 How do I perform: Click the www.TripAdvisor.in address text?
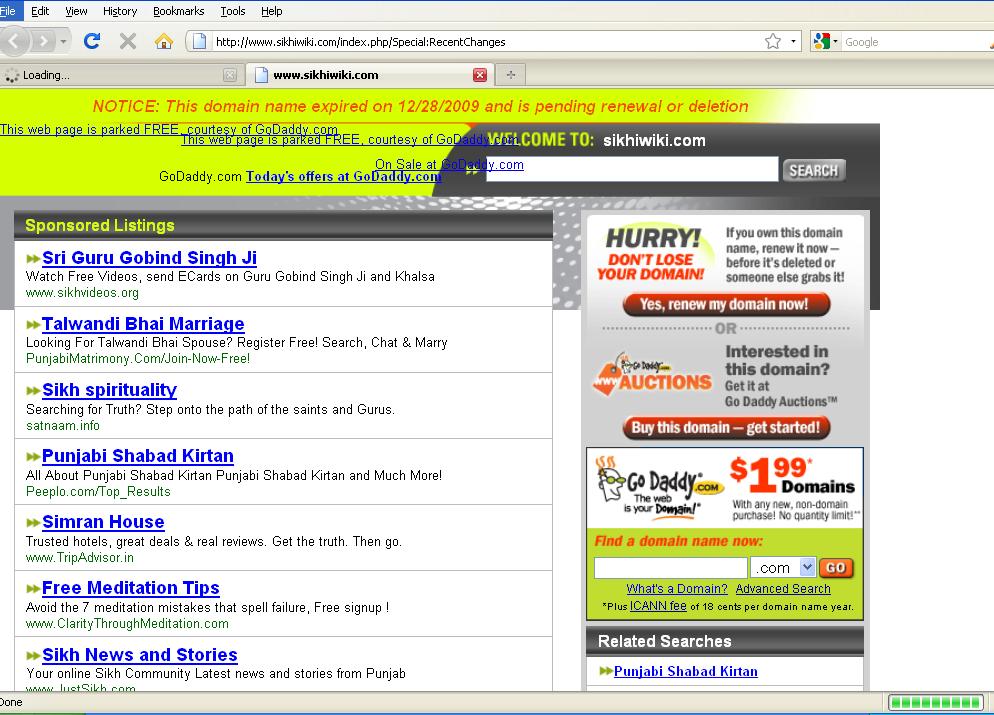79,558
